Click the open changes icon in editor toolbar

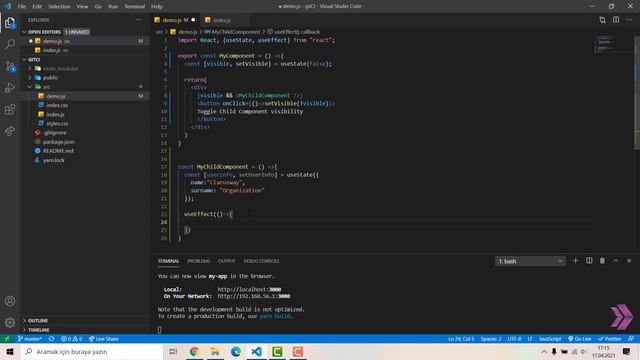602,20
